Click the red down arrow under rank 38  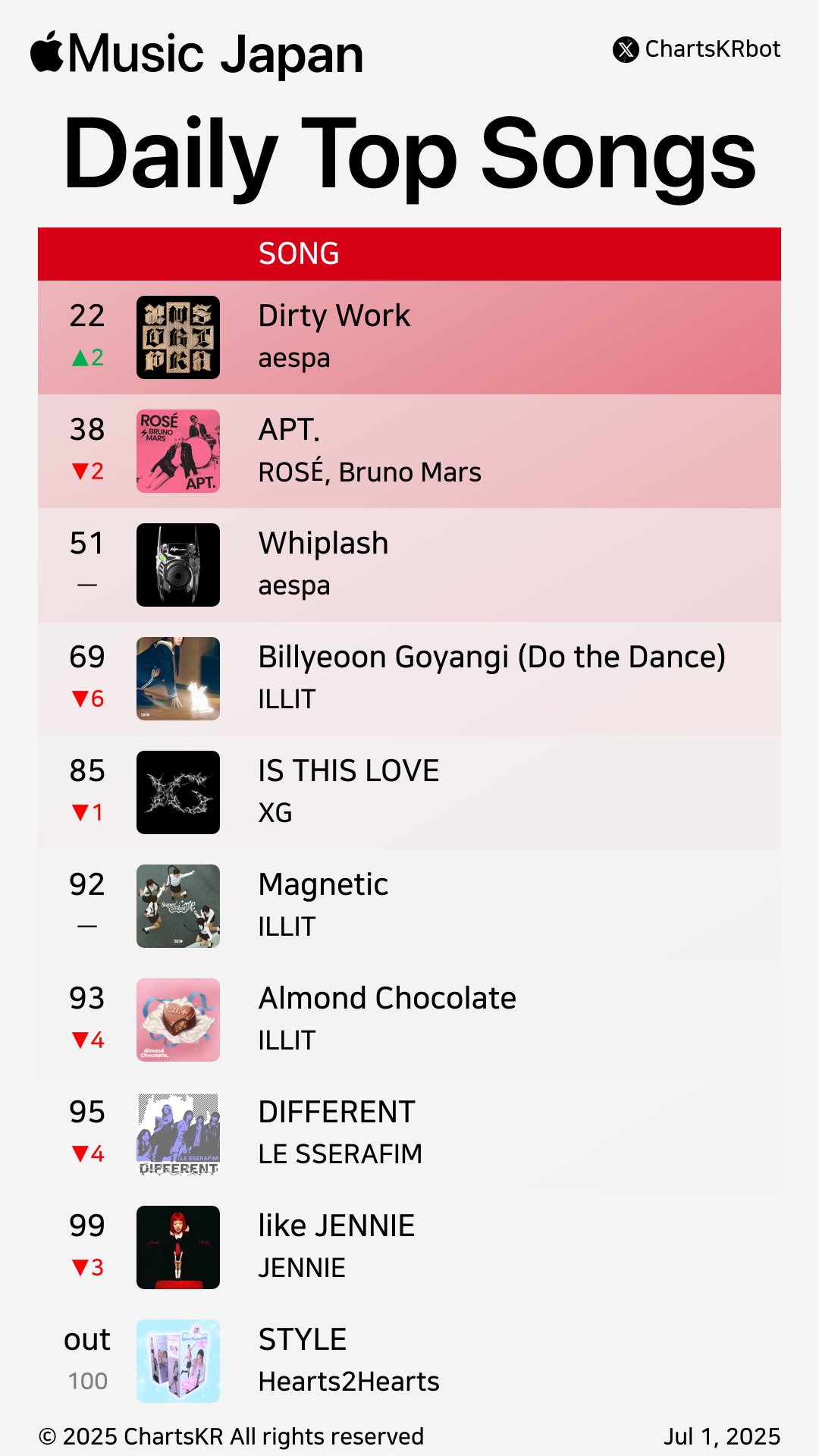pyautogui.click(x=80, y=472)
